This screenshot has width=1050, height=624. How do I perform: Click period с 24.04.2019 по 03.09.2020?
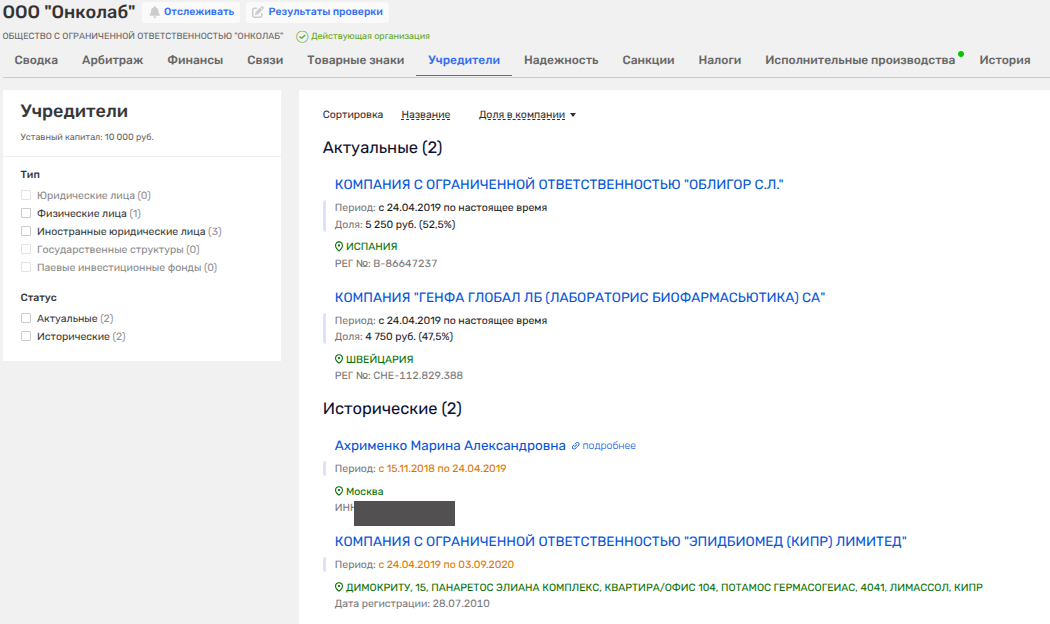click(446, 564)
